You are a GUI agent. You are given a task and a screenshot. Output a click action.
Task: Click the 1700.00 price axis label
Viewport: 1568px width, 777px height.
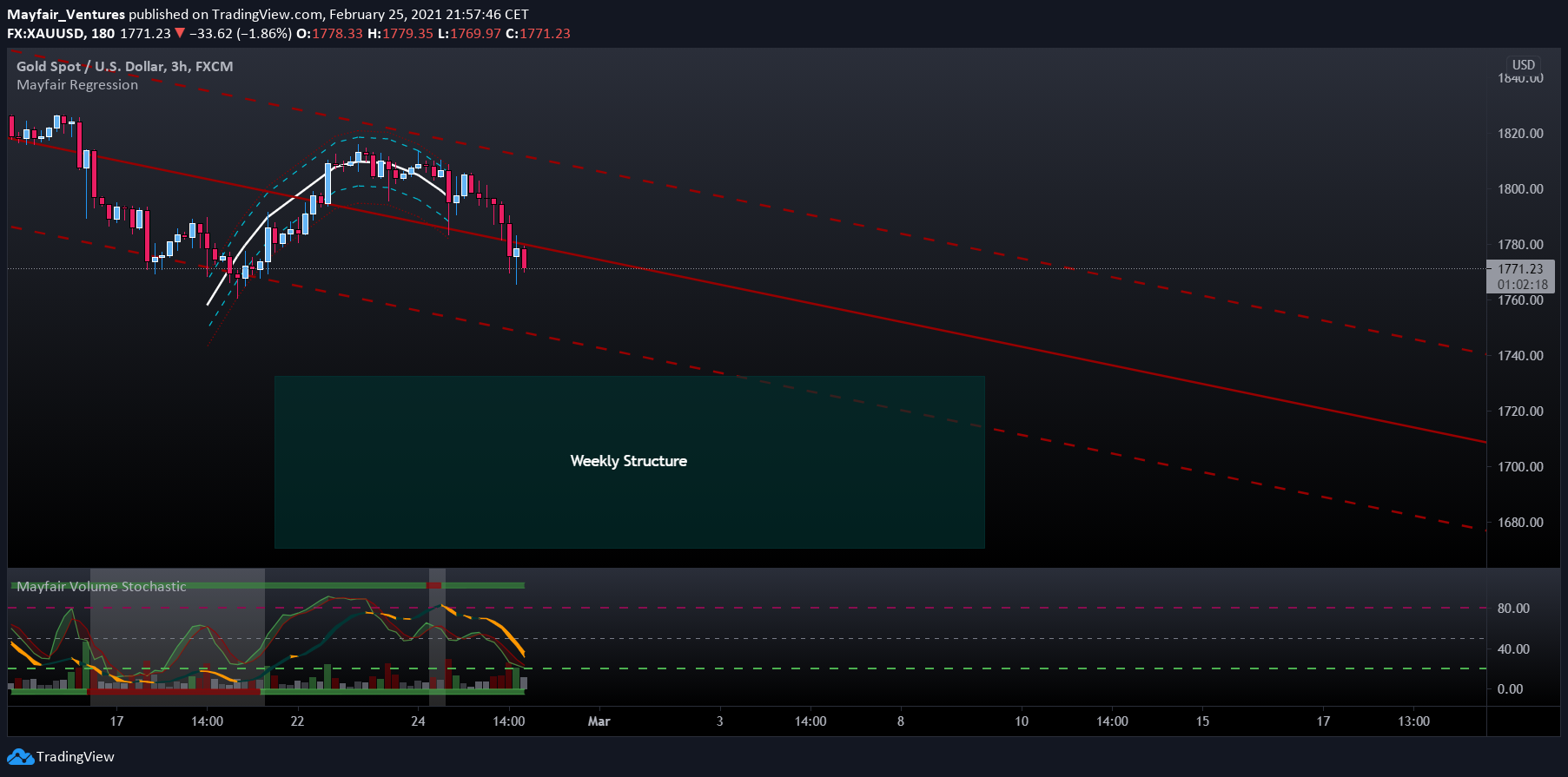1520,467
